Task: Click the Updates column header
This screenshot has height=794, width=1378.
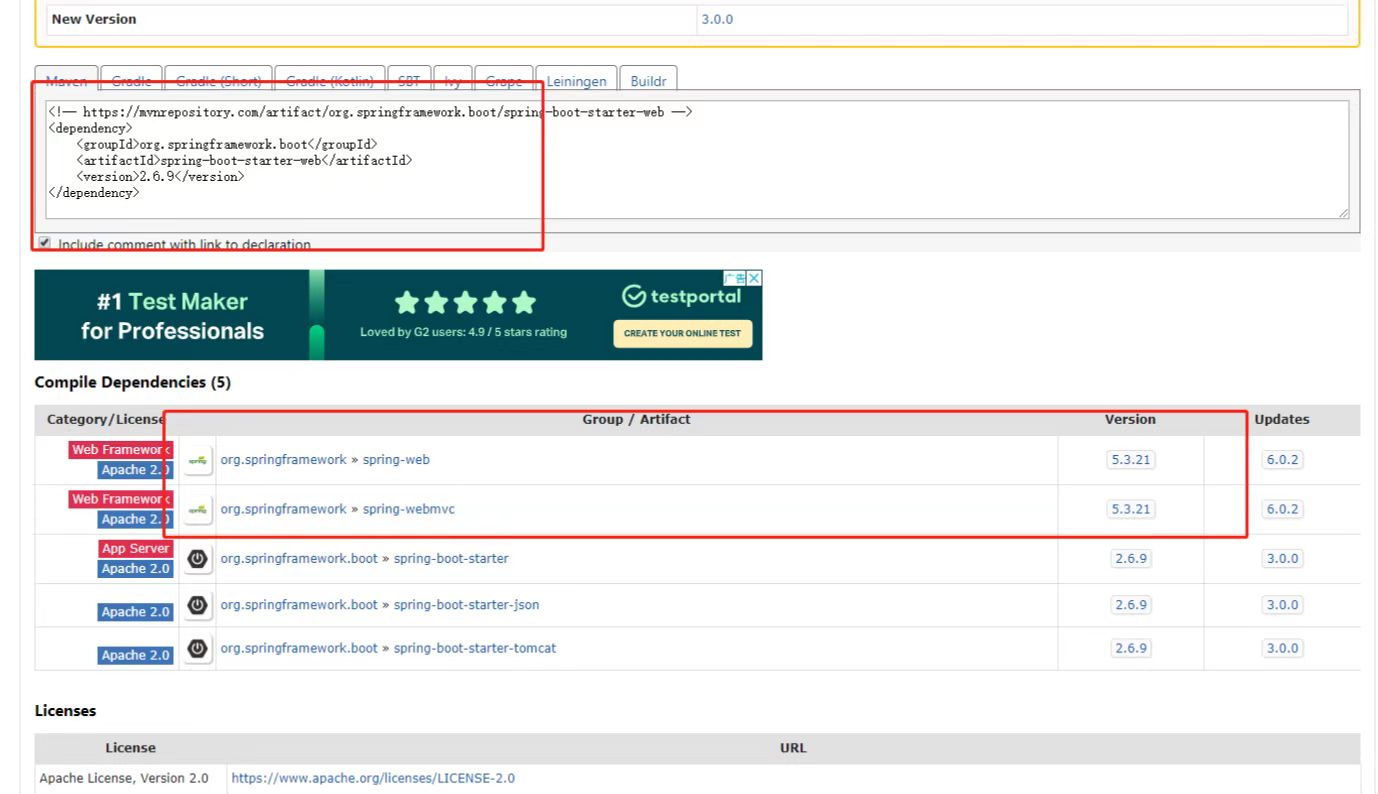Action: click(1282, 420)
